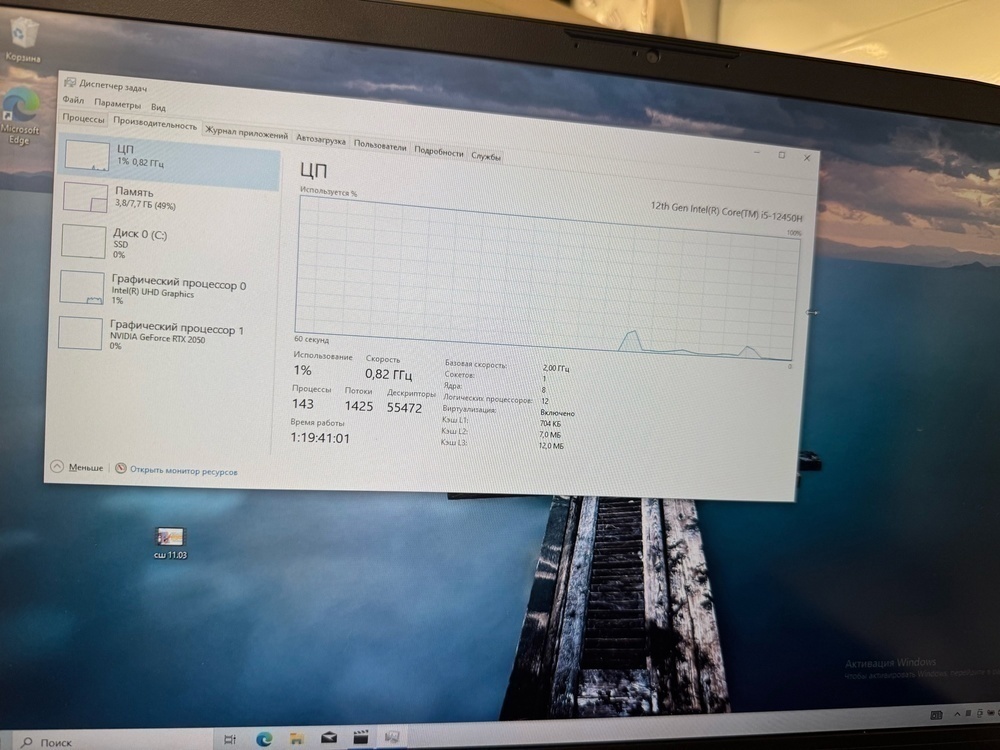Click the Диск 0 mini graph thumbnail
1000x750 pixels.
[84, 242]
